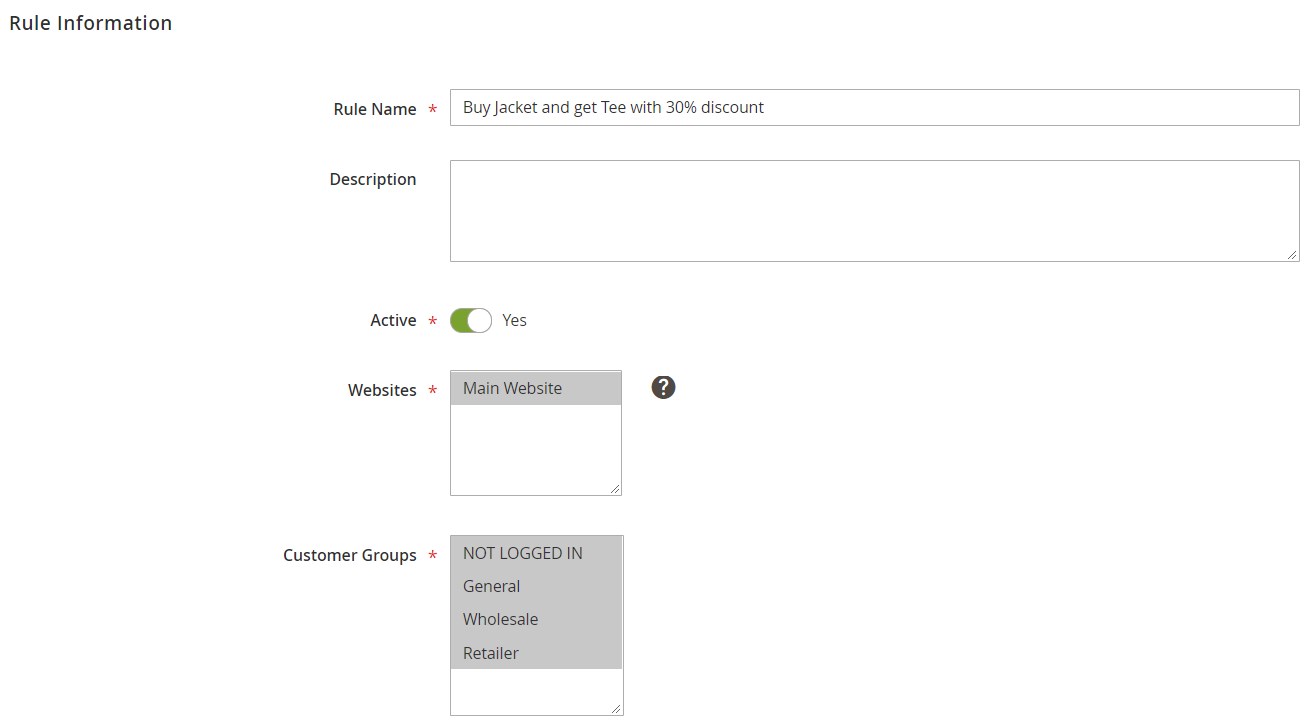Toggle the Active switch off
This screenshot has width=1307, height=725.
pos(471,320)
